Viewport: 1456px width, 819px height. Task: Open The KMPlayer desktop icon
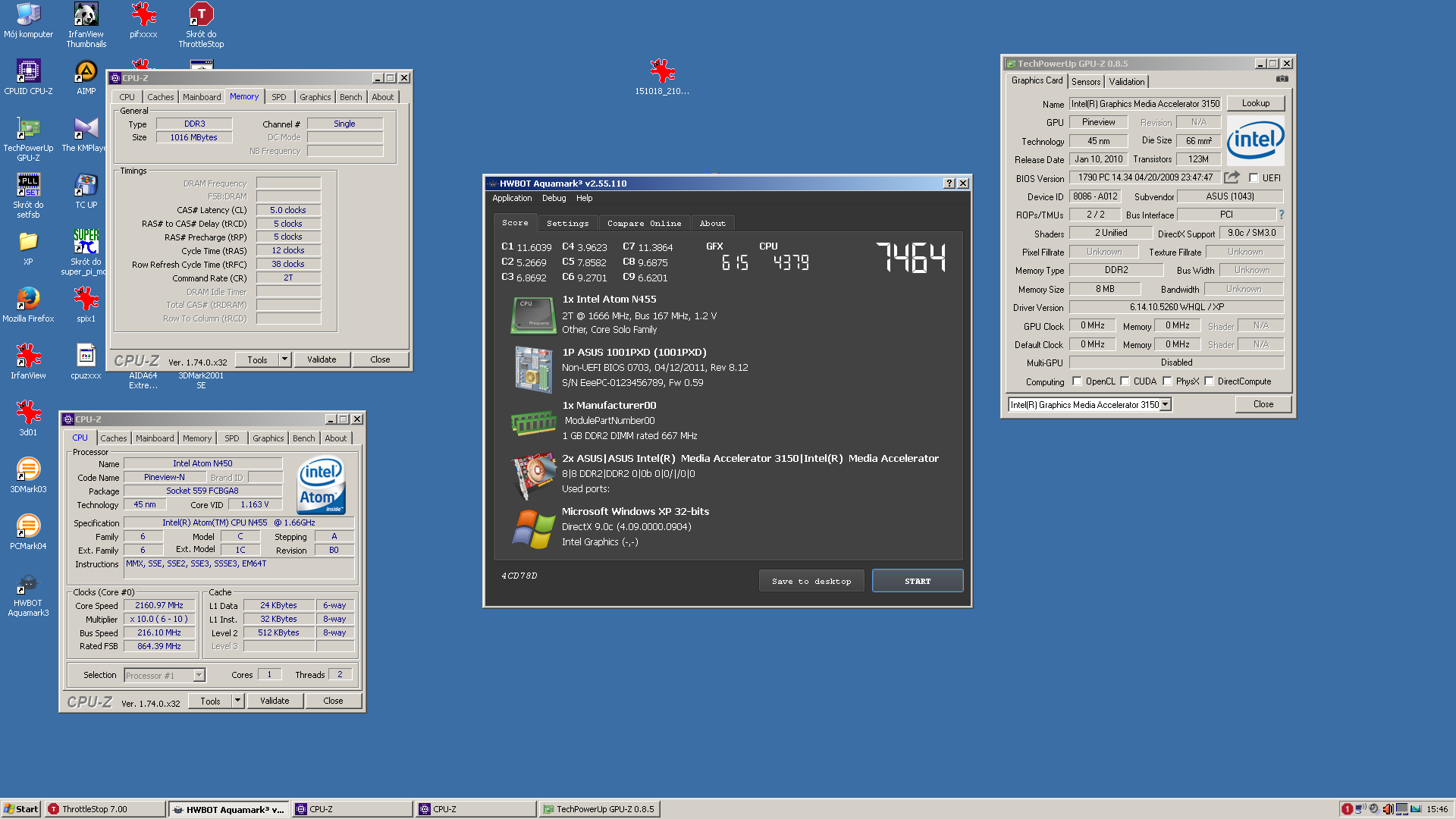84,134
